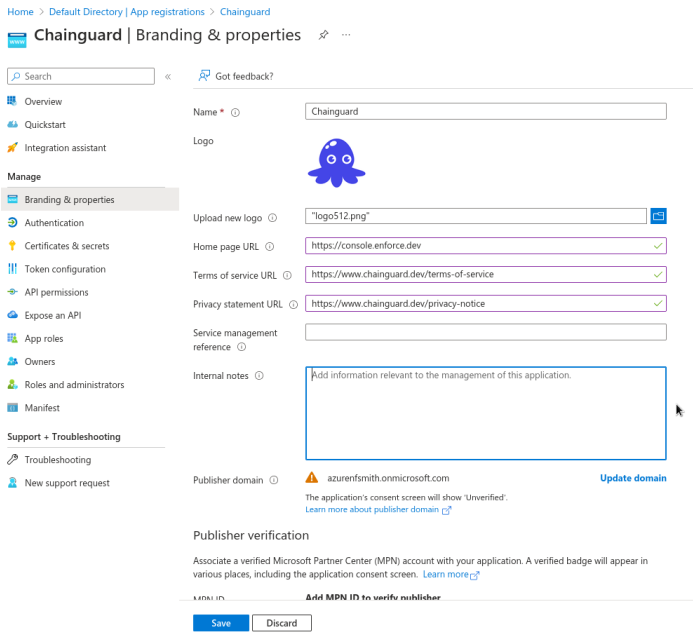Viewport: 693px width, 640px height.
Task: Click the Certificates & secrets key icon
Action: tap(12, 246)
